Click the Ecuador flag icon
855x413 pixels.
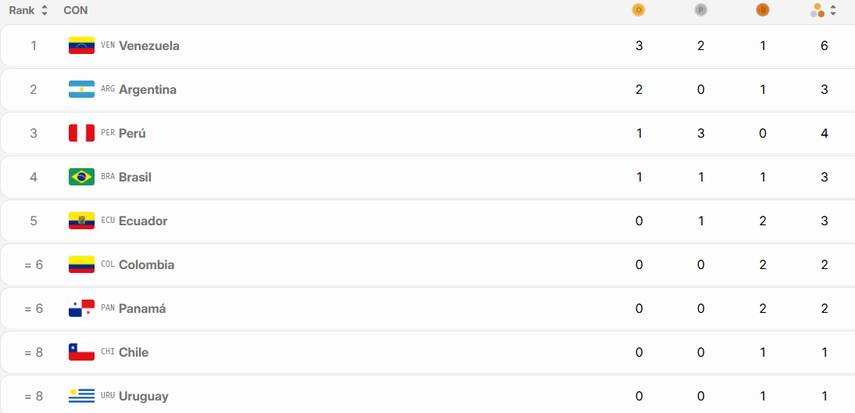point(81,221)
